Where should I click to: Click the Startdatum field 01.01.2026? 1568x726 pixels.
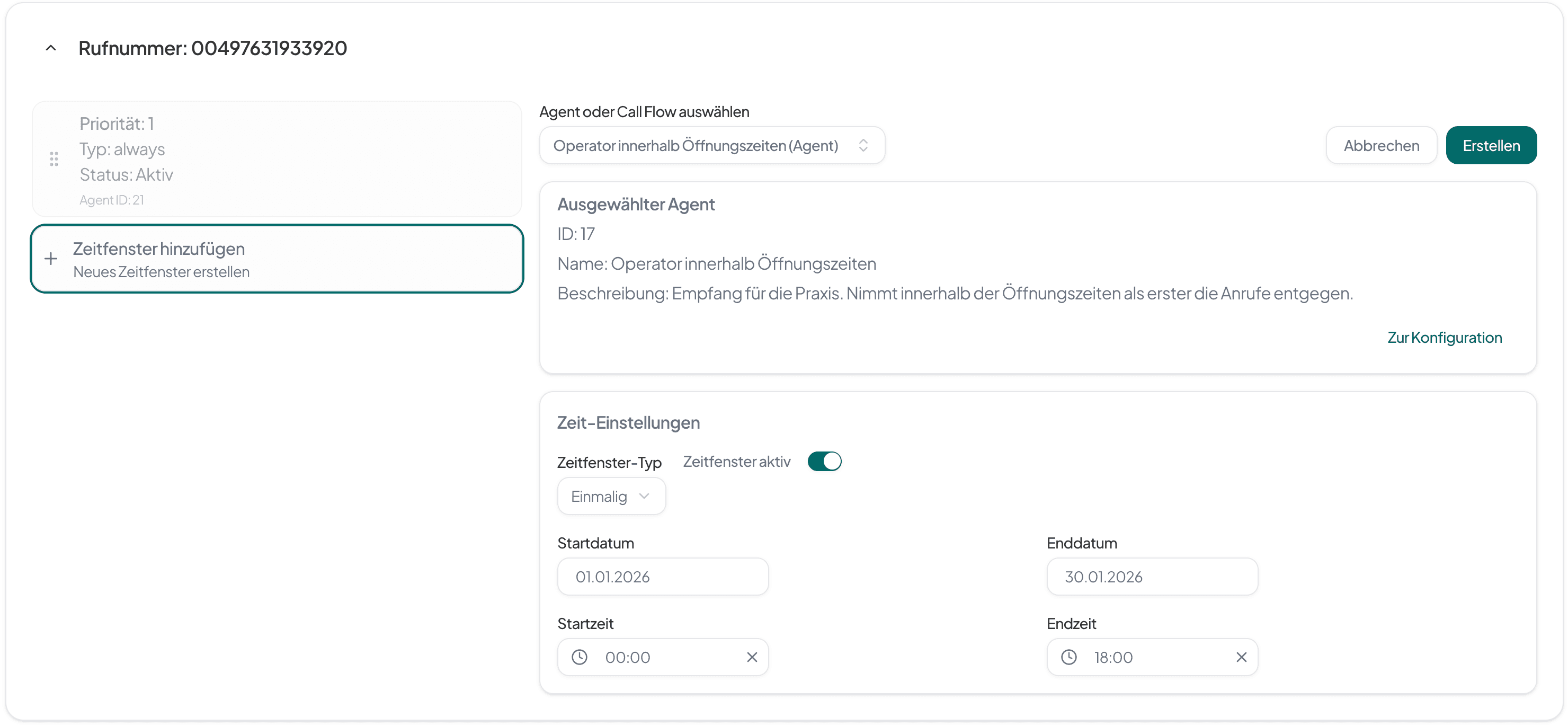click(x=662, y=577)
